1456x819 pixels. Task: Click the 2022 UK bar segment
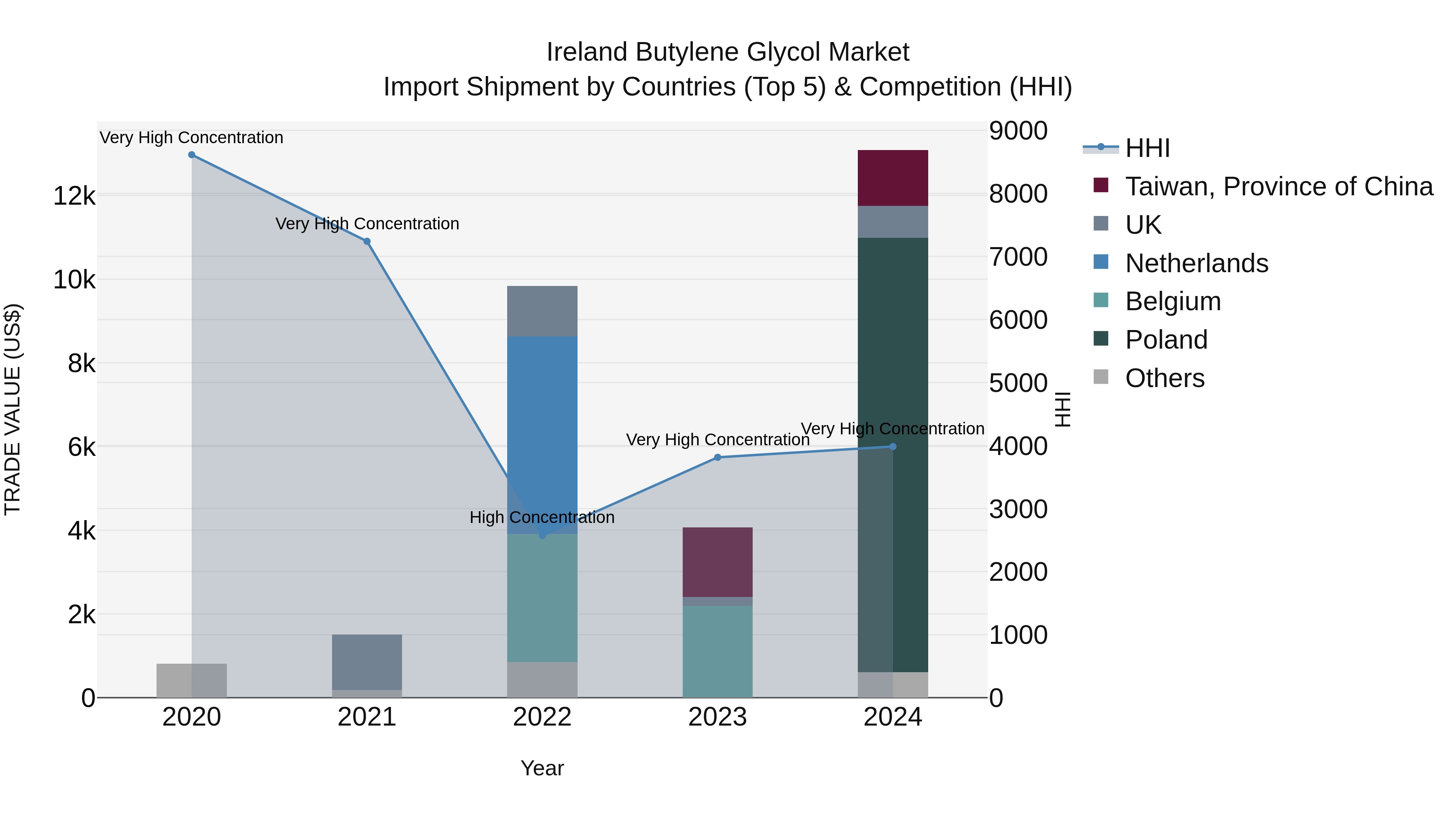[x=542, y=311]
